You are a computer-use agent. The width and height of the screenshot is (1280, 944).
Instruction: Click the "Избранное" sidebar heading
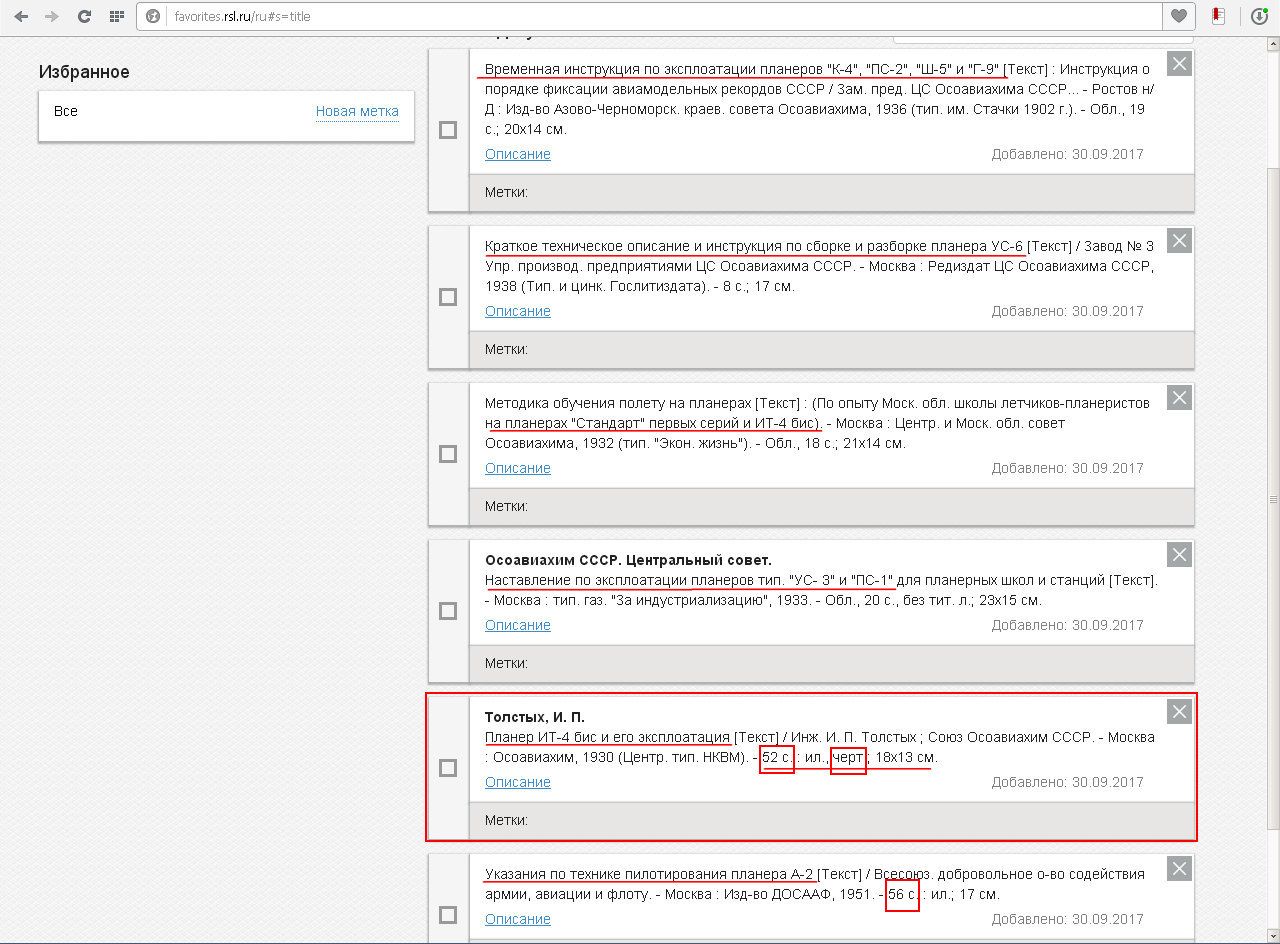coord(84,72)
